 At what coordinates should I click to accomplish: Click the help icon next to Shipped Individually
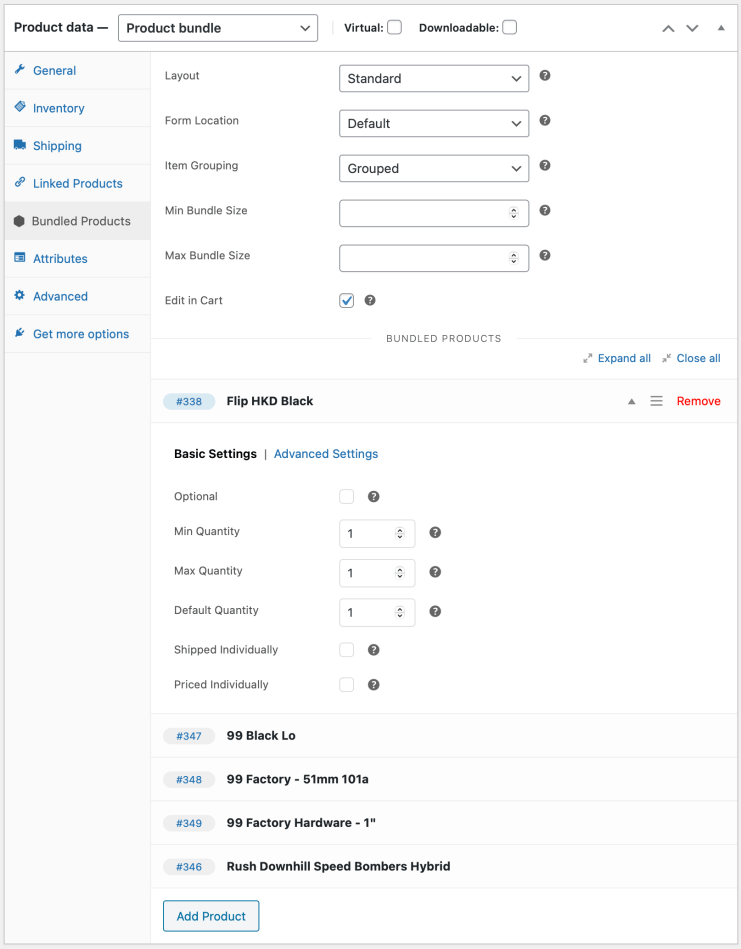tap(373, 650)
